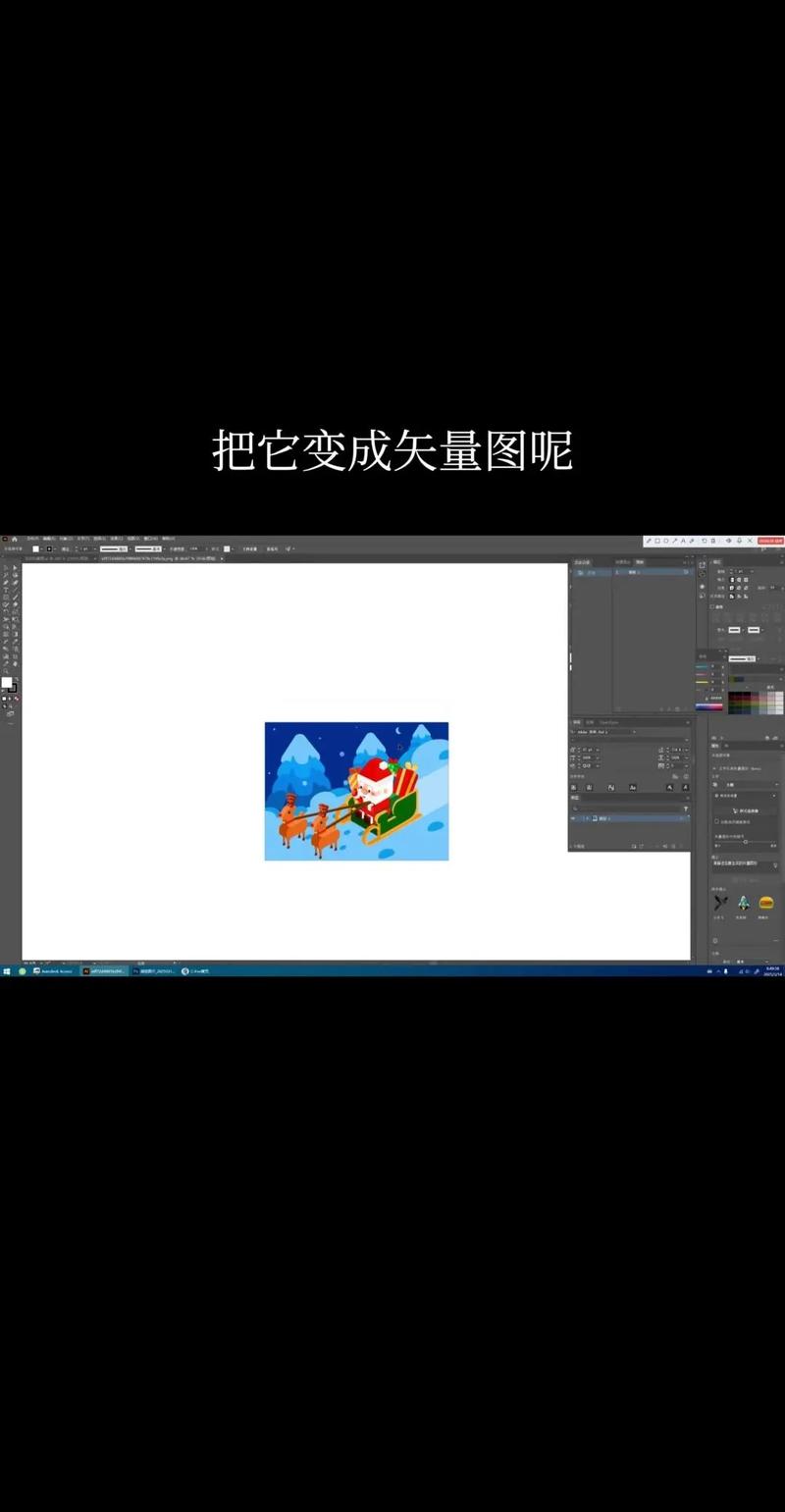
Task: Switch to the active document tab
Action: pos(157,558)
